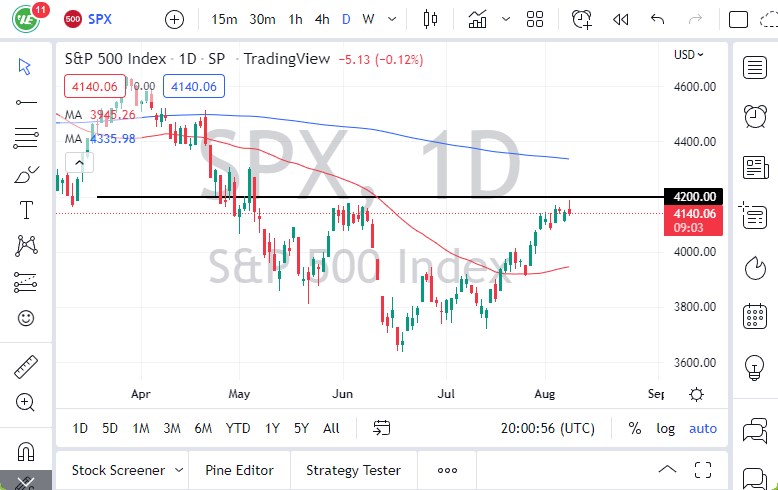
Task: Toggle the percent scale
Action: click(x=634, y=428)
